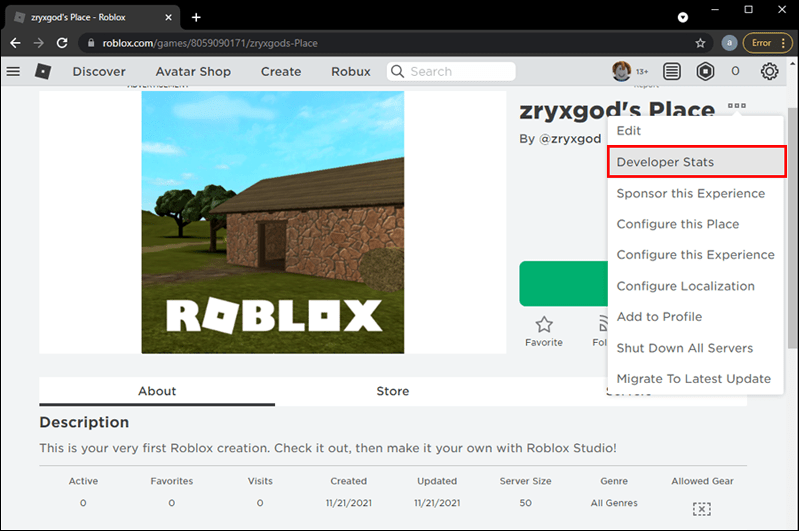Viewport: 799px width, 531px height.
Task: Switch to the Store tab
Action: coord(393,391)
